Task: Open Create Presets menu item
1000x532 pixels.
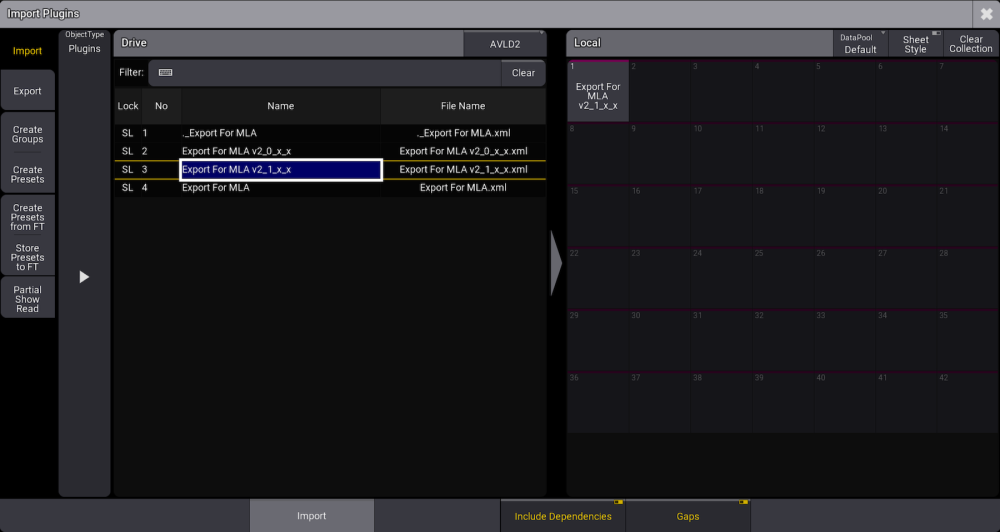Action: point(27,174)
